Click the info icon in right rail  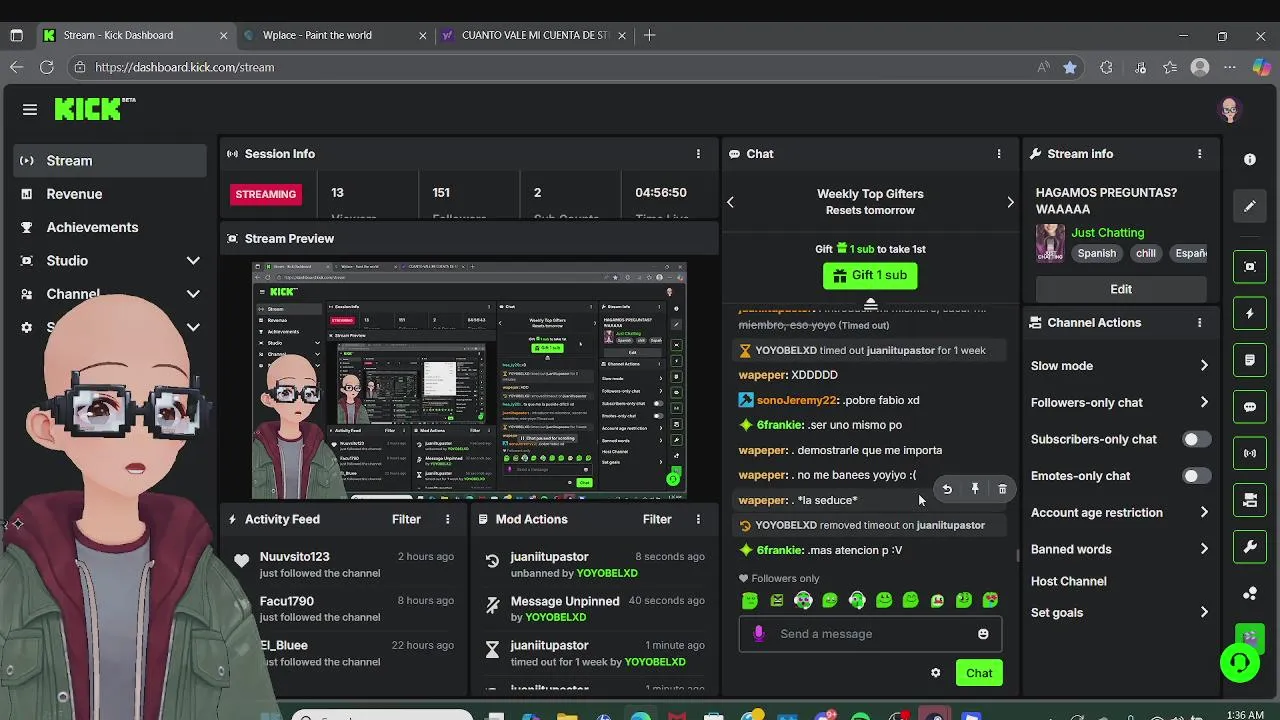pos(1250,160)
